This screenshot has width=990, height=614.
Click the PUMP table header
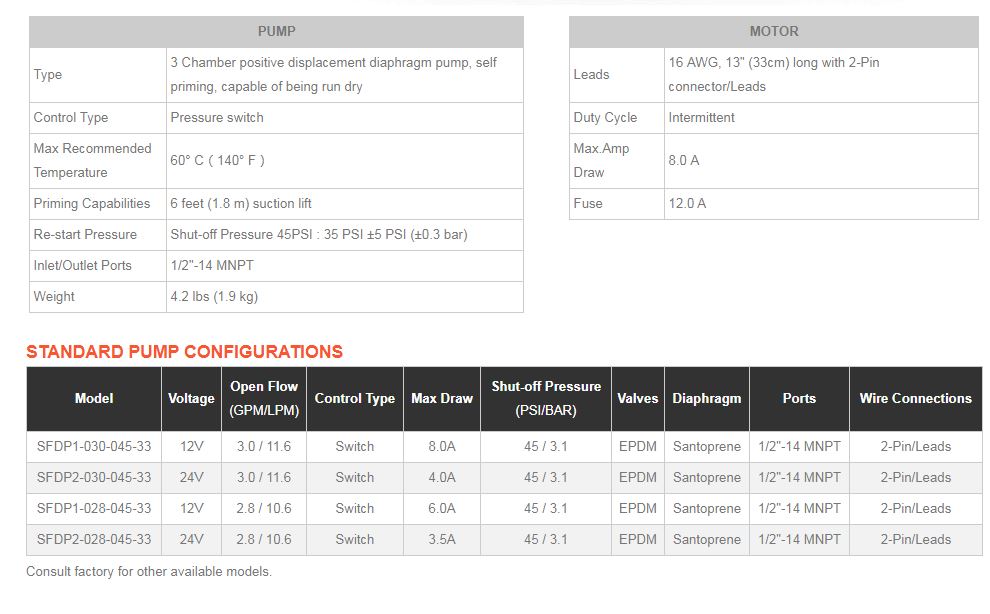[276, 32]
